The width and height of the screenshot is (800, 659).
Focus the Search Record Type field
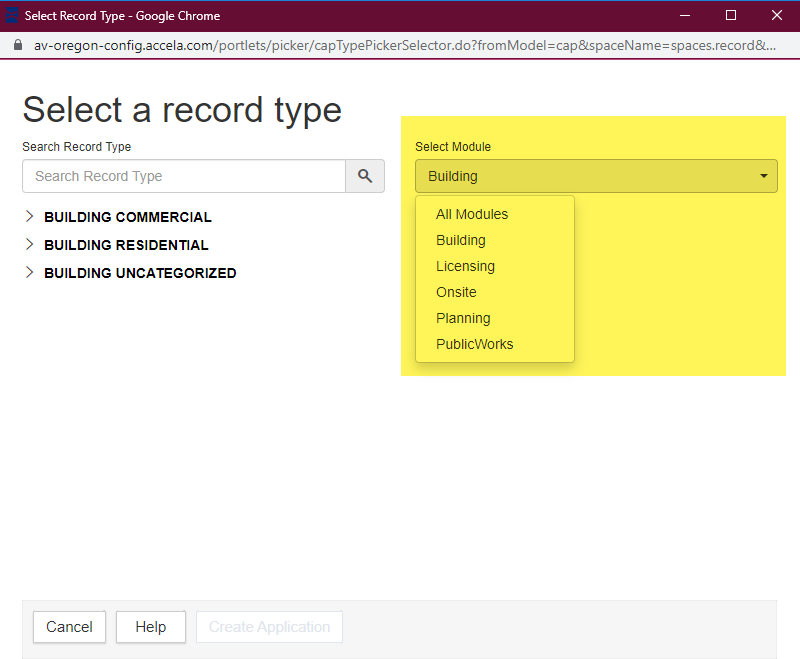point(184,176)
